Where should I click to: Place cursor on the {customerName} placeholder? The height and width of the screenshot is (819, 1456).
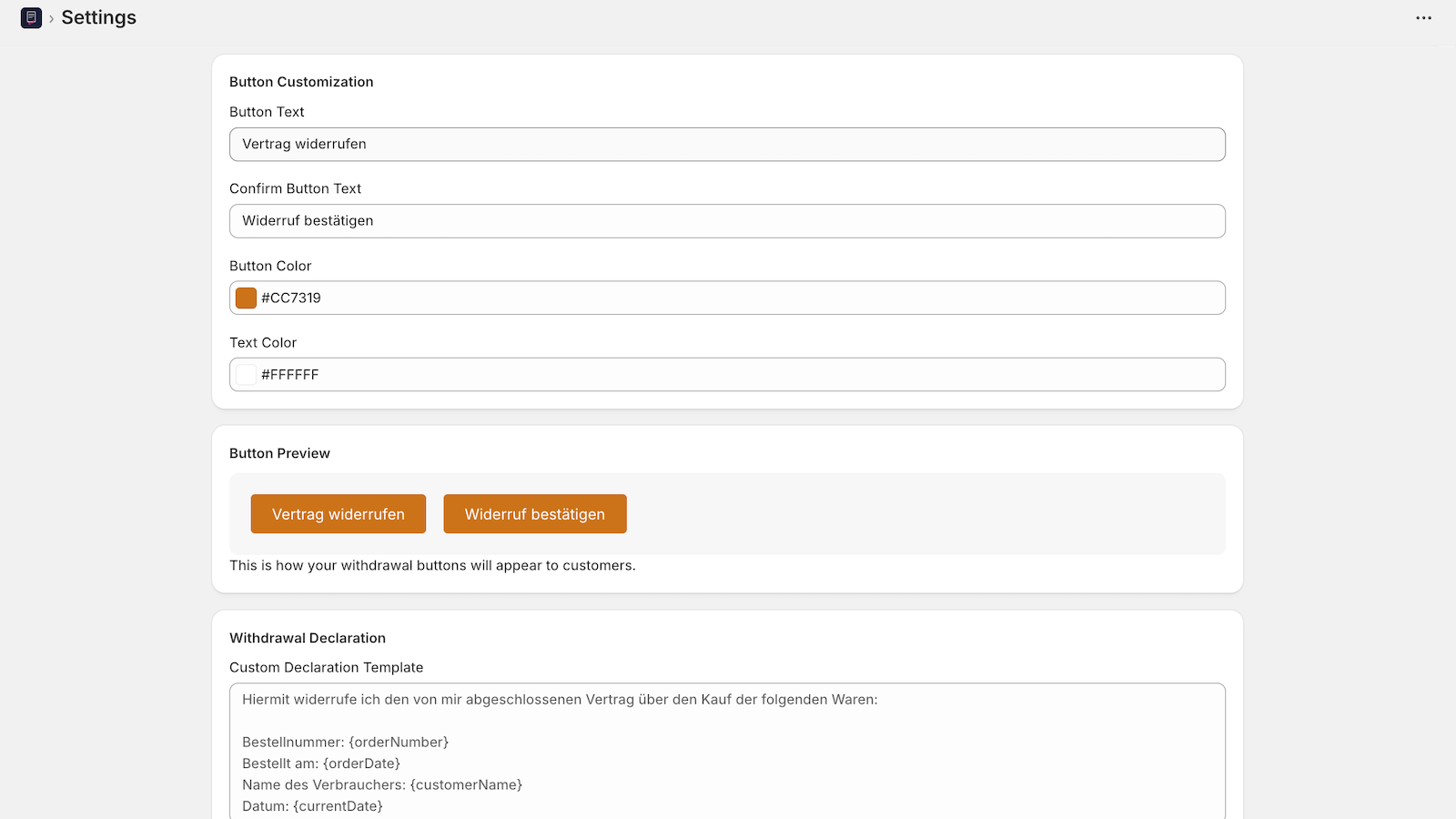point(466,784)
